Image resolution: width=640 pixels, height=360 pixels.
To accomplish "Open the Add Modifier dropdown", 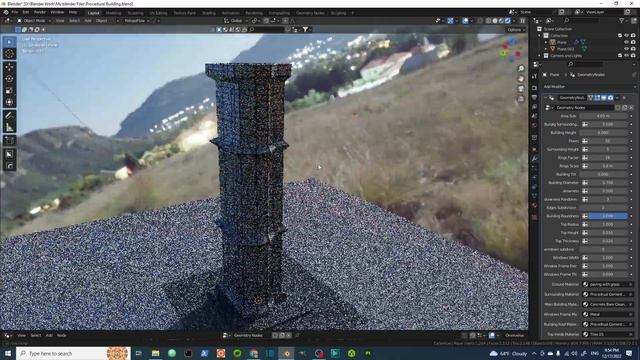I will point(590,87).
